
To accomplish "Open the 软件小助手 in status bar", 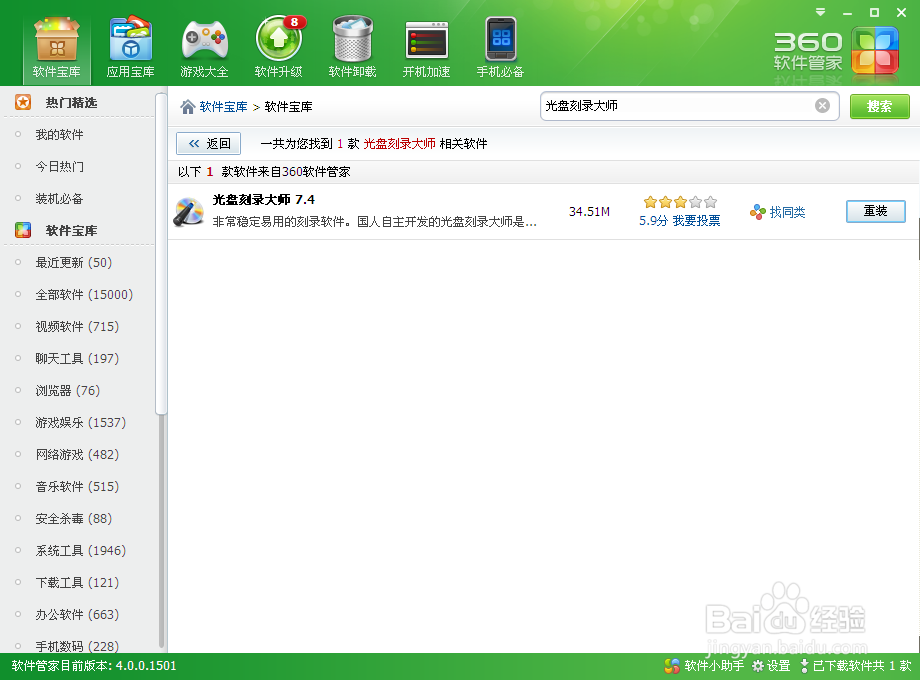I will [703, 666].
